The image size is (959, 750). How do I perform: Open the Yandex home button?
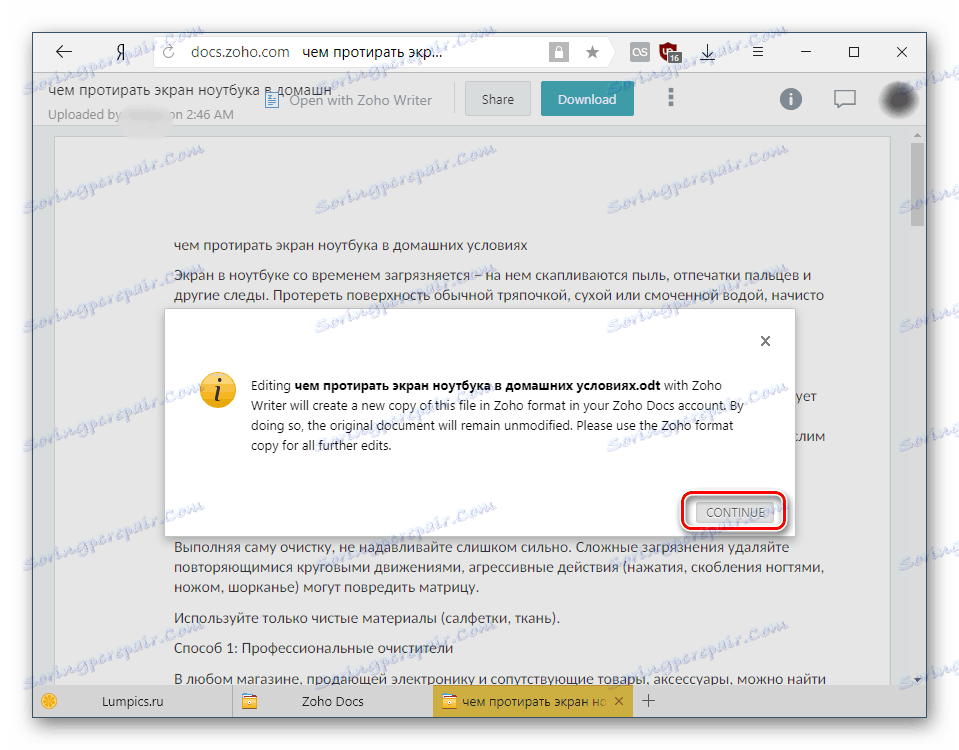[x=120, y=53]
